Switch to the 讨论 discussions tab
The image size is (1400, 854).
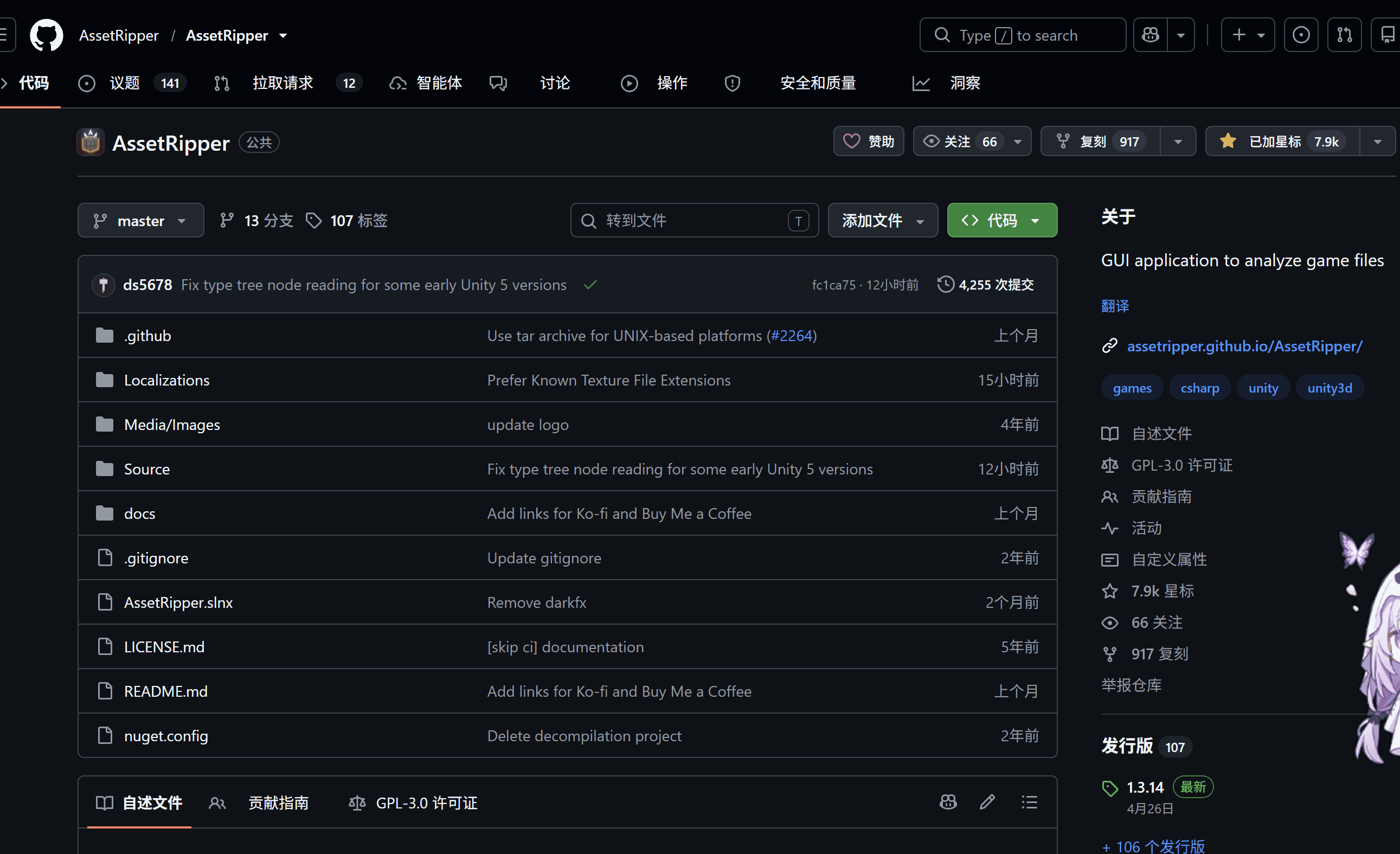coord(530,83)
